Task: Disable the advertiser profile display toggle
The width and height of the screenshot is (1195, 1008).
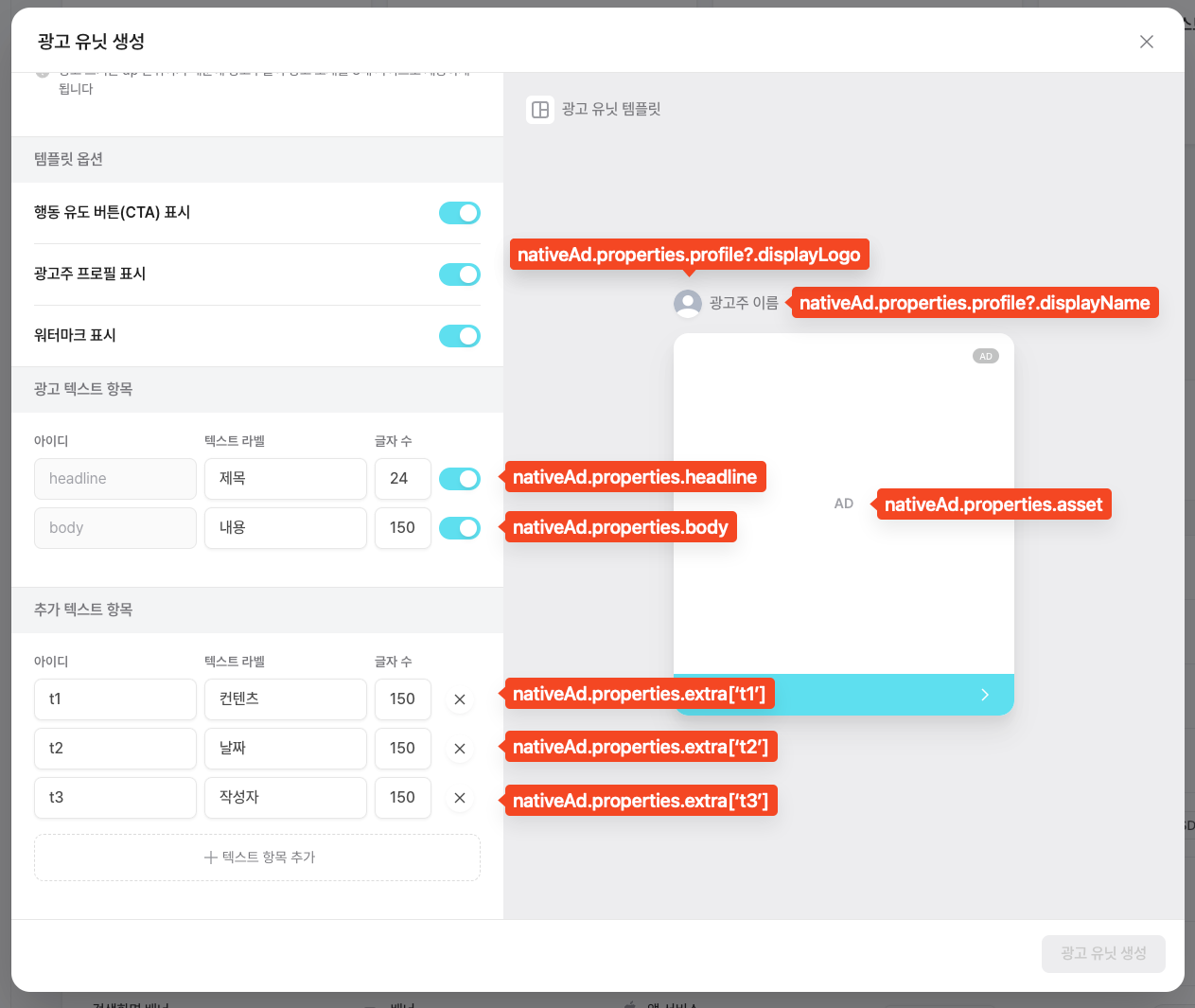Action: pyautogui.click(x=460, y=274)
